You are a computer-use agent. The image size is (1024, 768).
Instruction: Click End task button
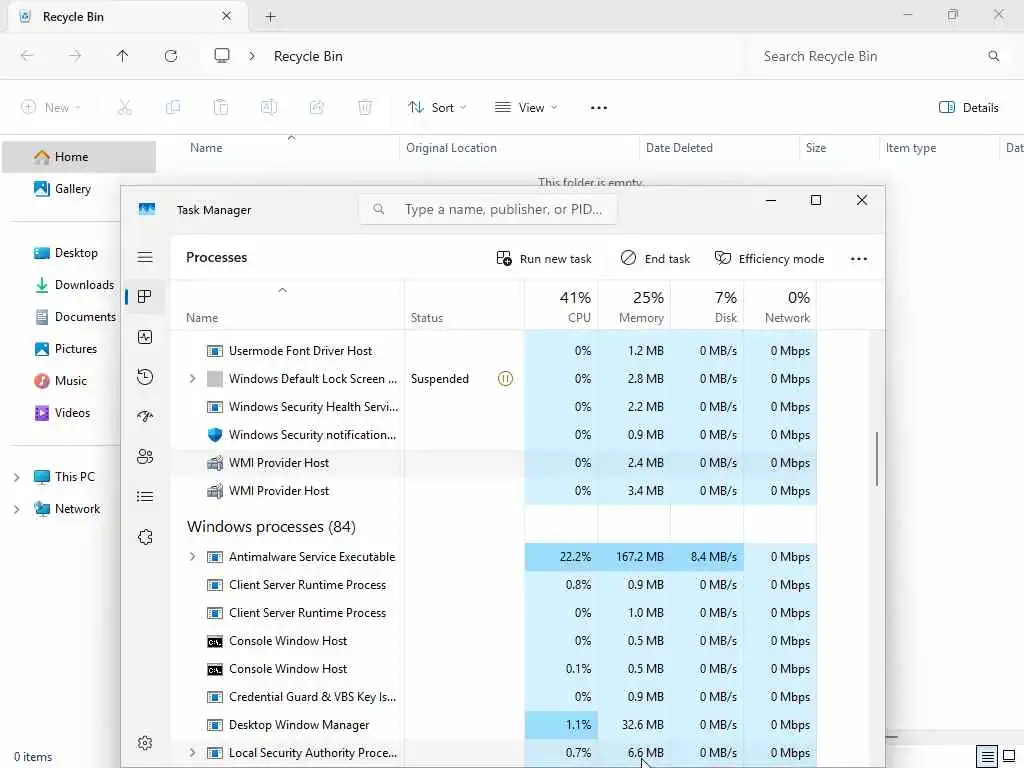click(655, 259)
